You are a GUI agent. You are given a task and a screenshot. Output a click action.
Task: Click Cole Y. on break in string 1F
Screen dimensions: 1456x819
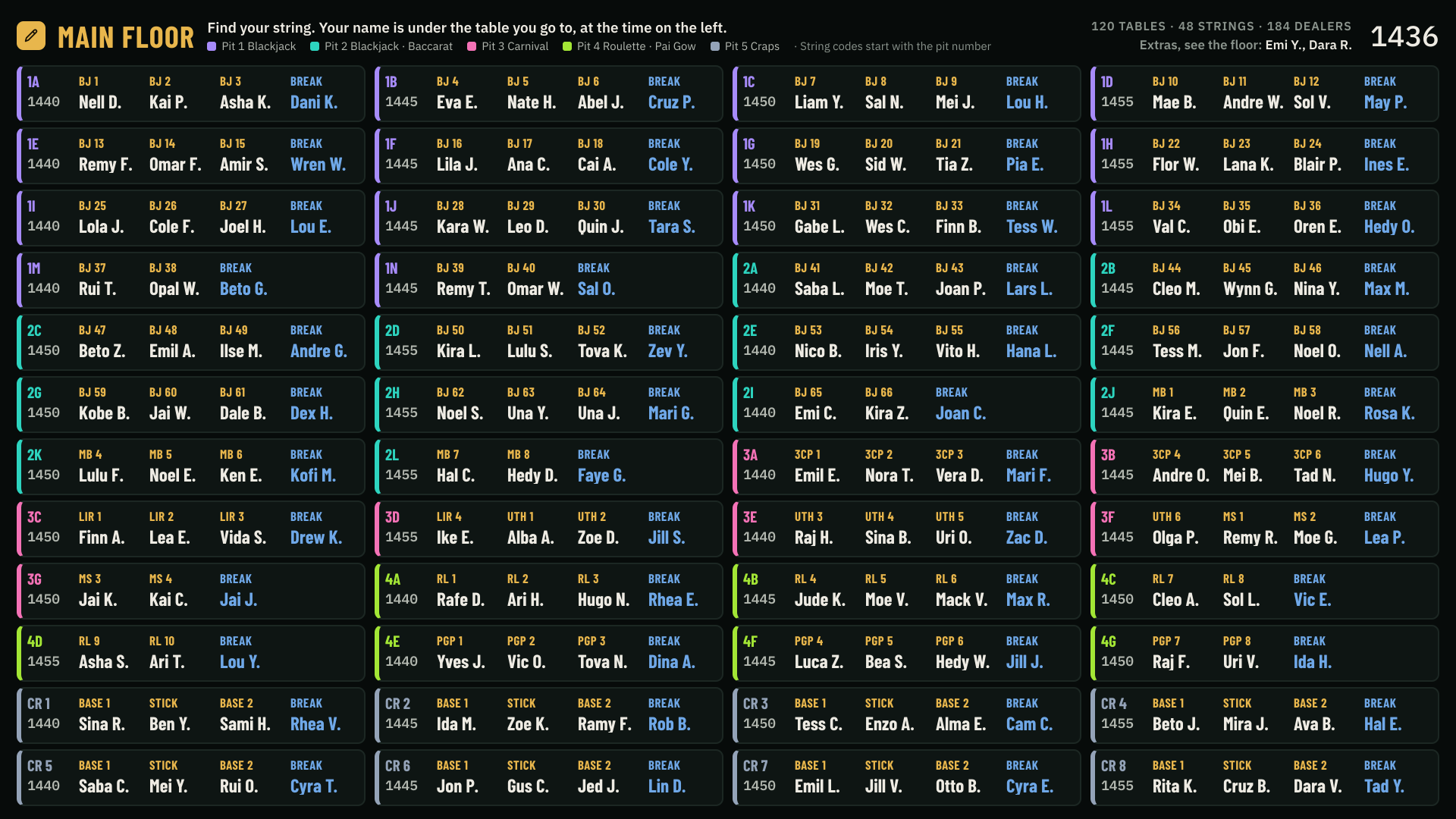pyautogui.click(x=670, y=165)
